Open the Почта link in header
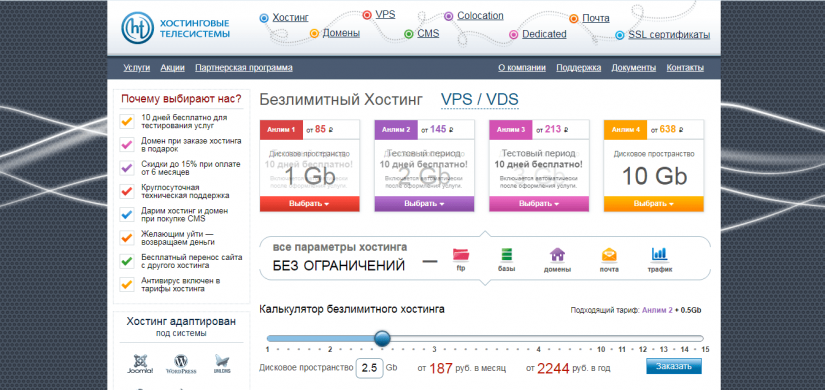Viewport: 825px width, 390px height. [596, 18]
